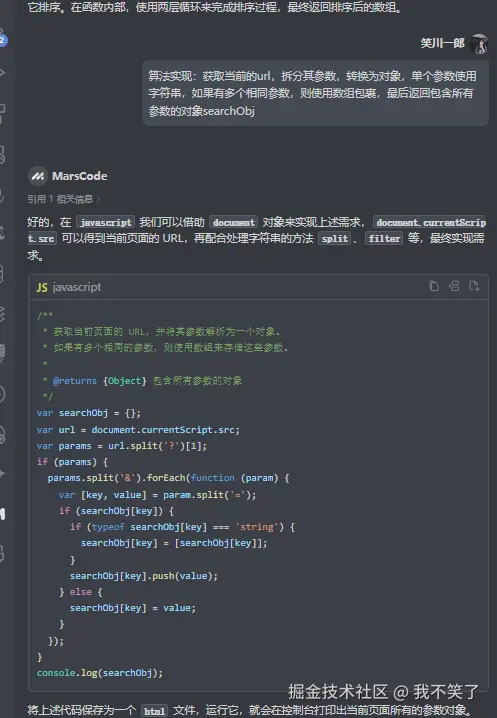The height and width of the screenshot is (718, 497).
Task: Click the inline document code tag
Action: [234, 222]
